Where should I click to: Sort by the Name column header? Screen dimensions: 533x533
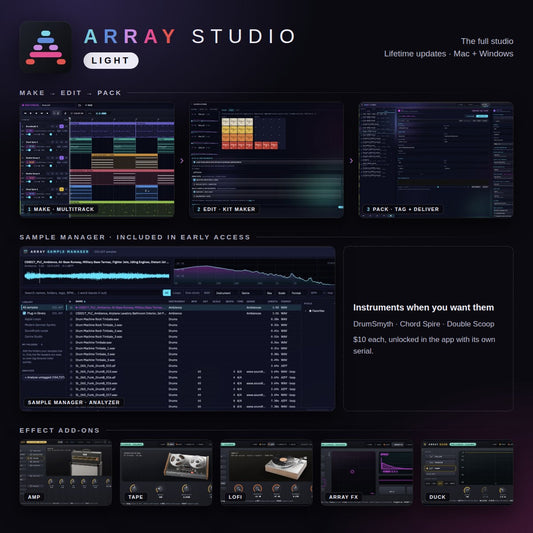coord(80,302)
